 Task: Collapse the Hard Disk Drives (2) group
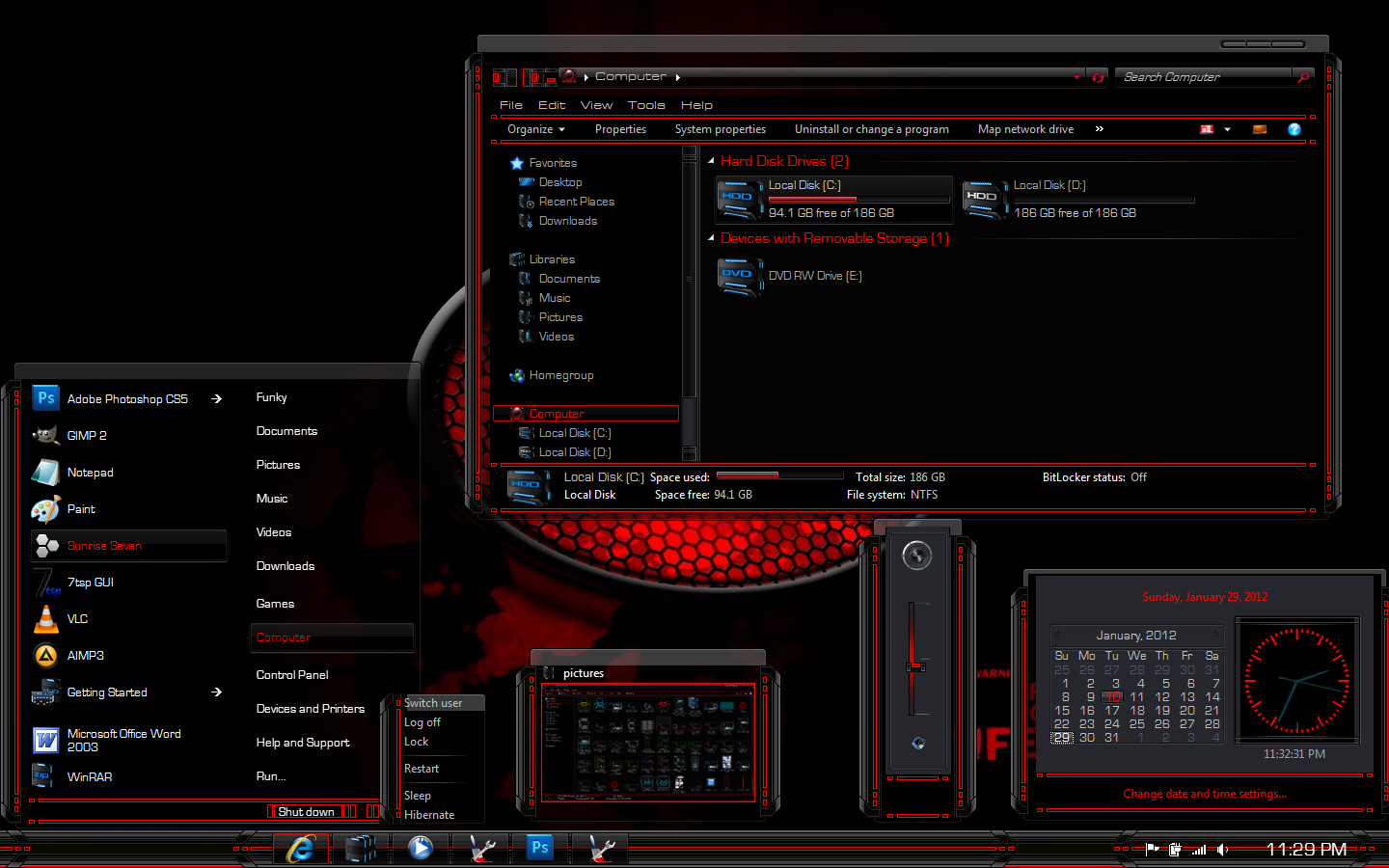[x=711, y=160]
